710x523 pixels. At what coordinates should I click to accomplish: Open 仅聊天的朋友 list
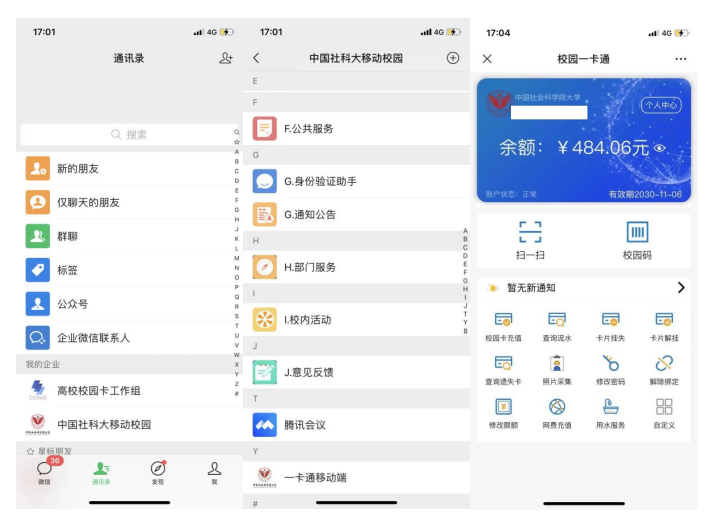(130, 202)
